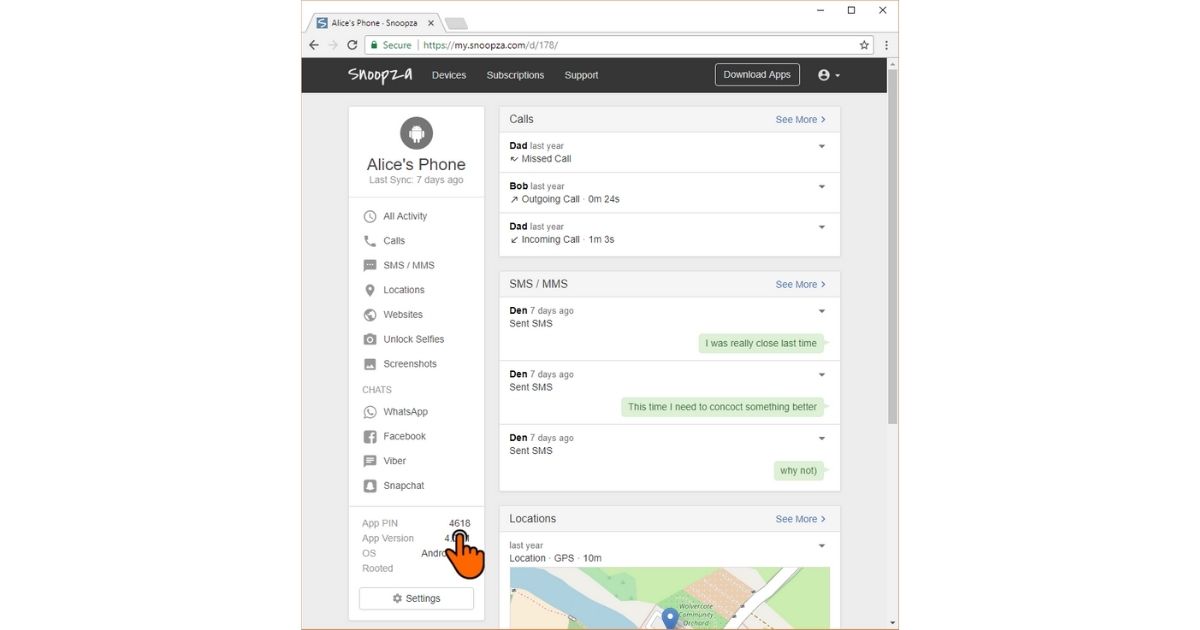Bookmark page with the star icon
Image resolution: width=1200 pixels, height=630 pixels.
coord(864,45)
